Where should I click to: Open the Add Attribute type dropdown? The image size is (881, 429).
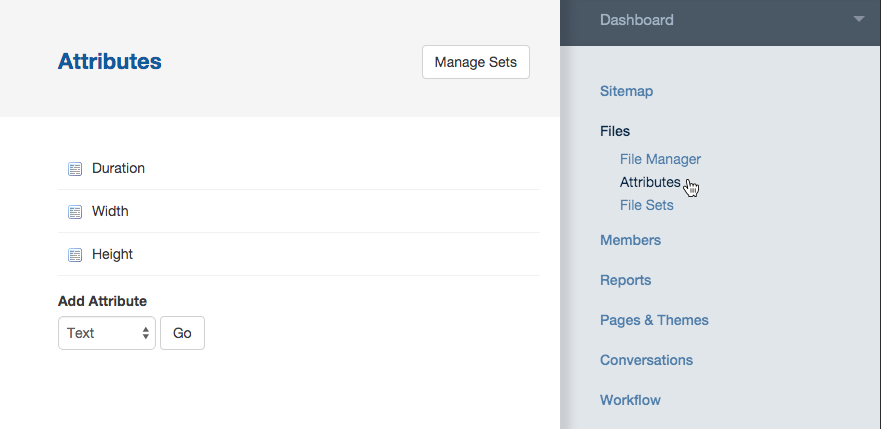click(107, 333)
